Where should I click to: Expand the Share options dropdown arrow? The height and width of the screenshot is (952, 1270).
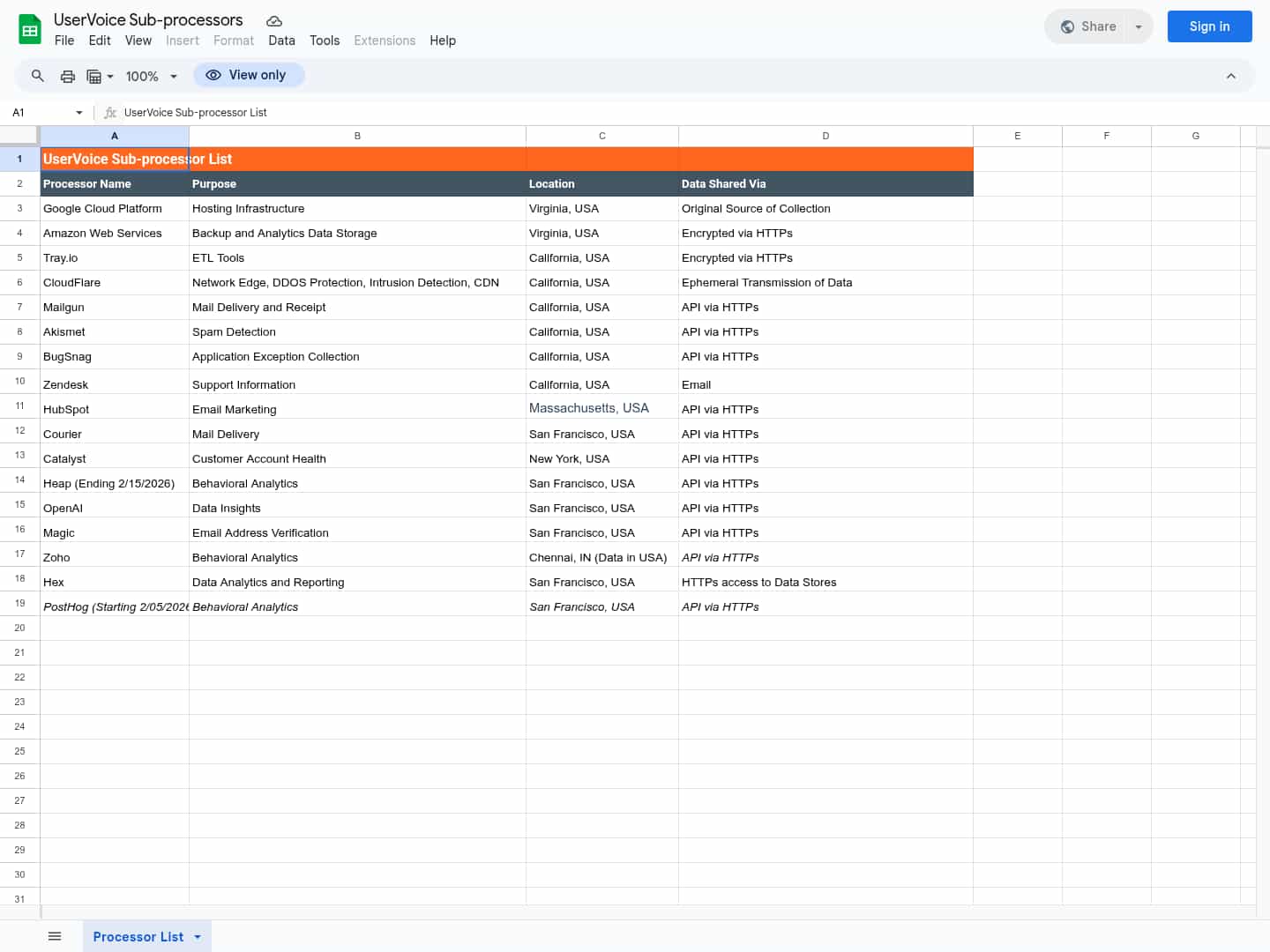[1139, 26]
